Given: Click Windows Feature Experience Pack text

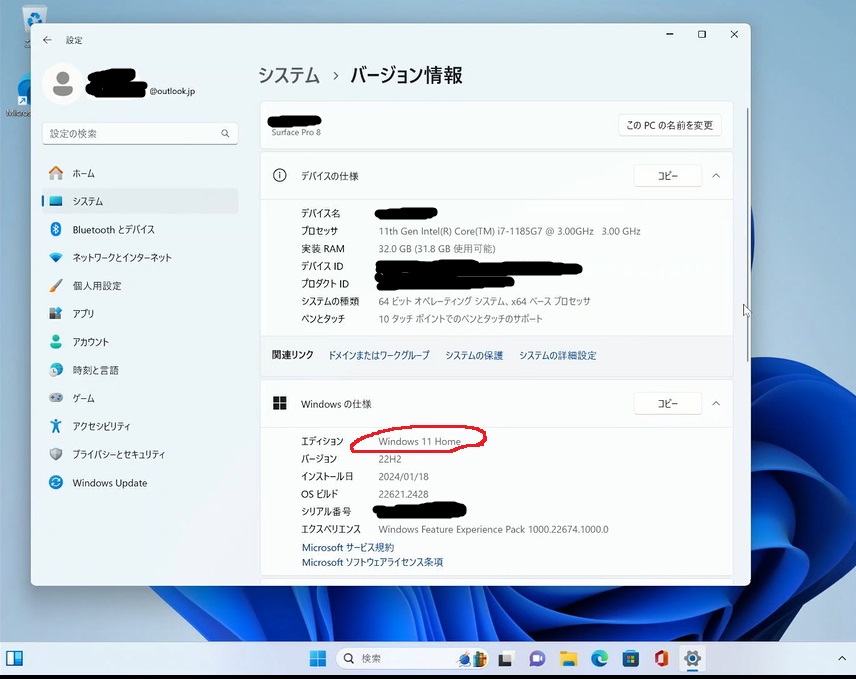Looking at the screenshot, I should coord(494,529).
